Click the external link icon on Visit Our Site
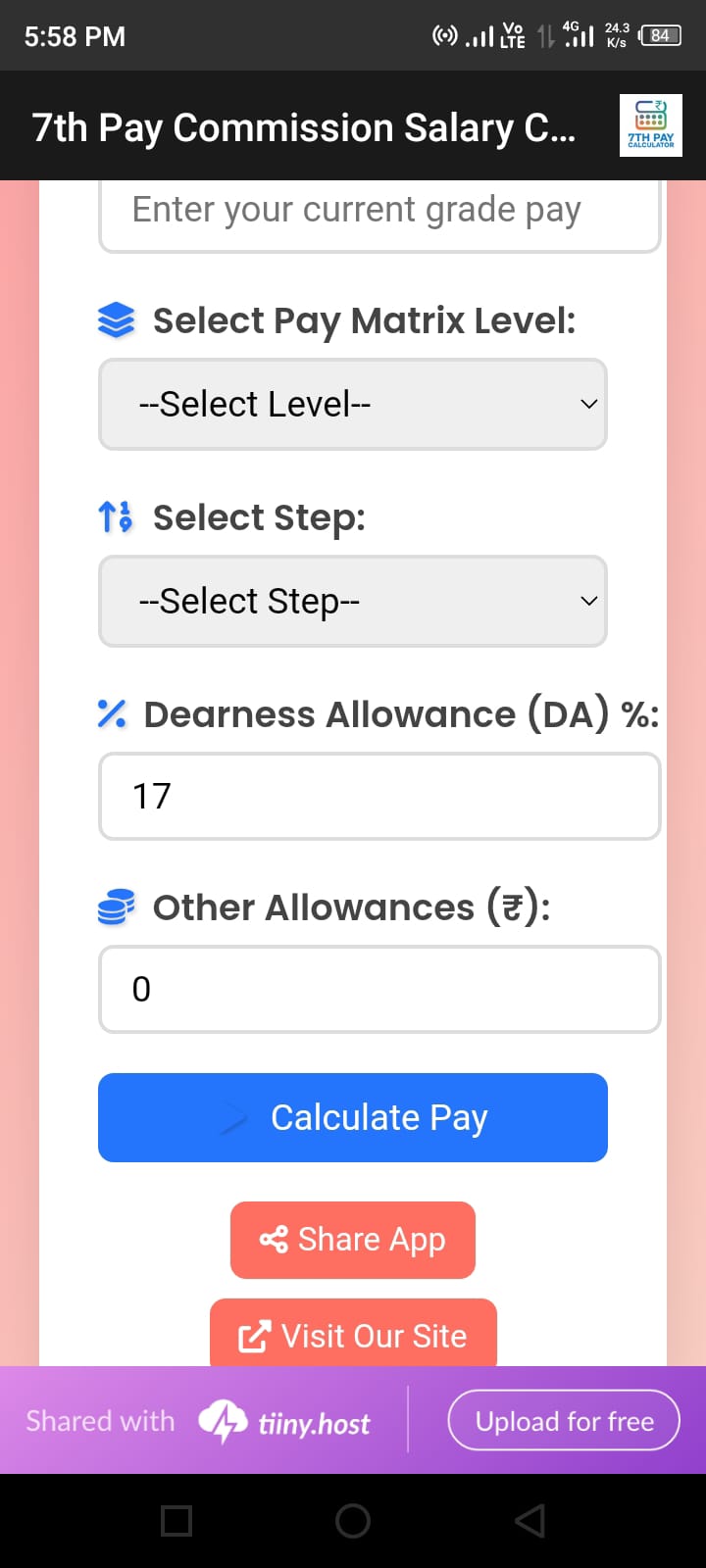706x1568 pixels. pyautogui.click(x=255, y=1335)
